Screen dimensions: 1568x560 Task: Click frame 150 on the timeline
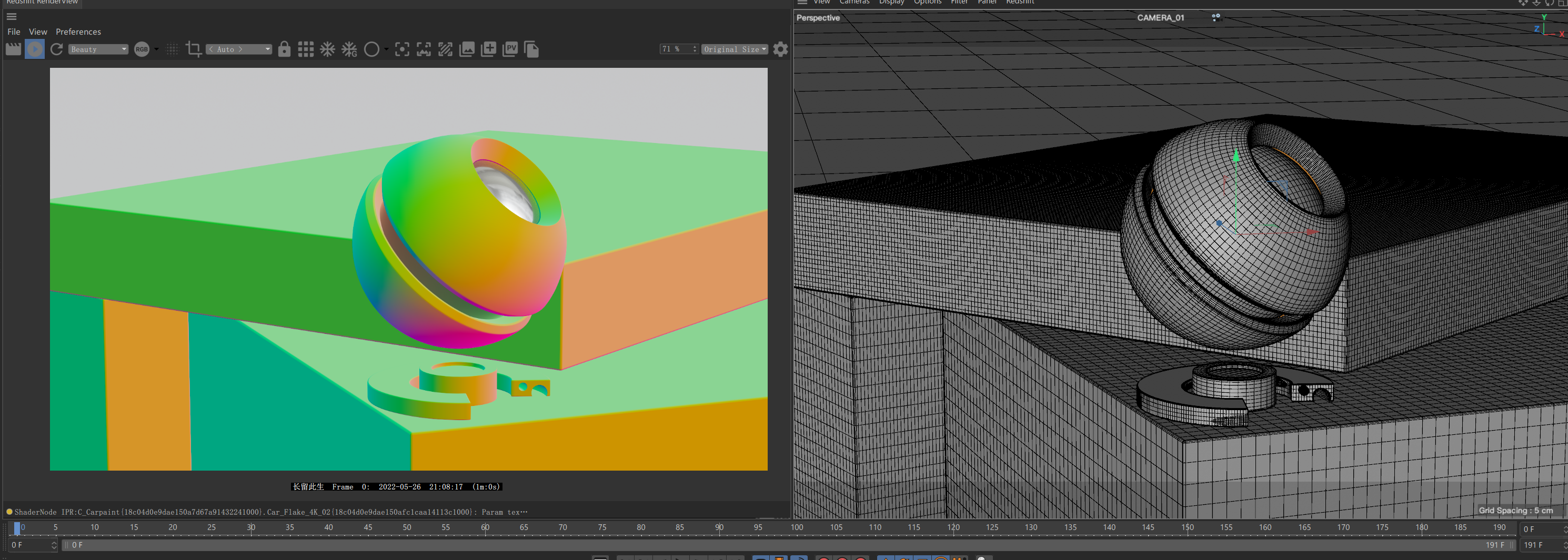[1187, 527]
